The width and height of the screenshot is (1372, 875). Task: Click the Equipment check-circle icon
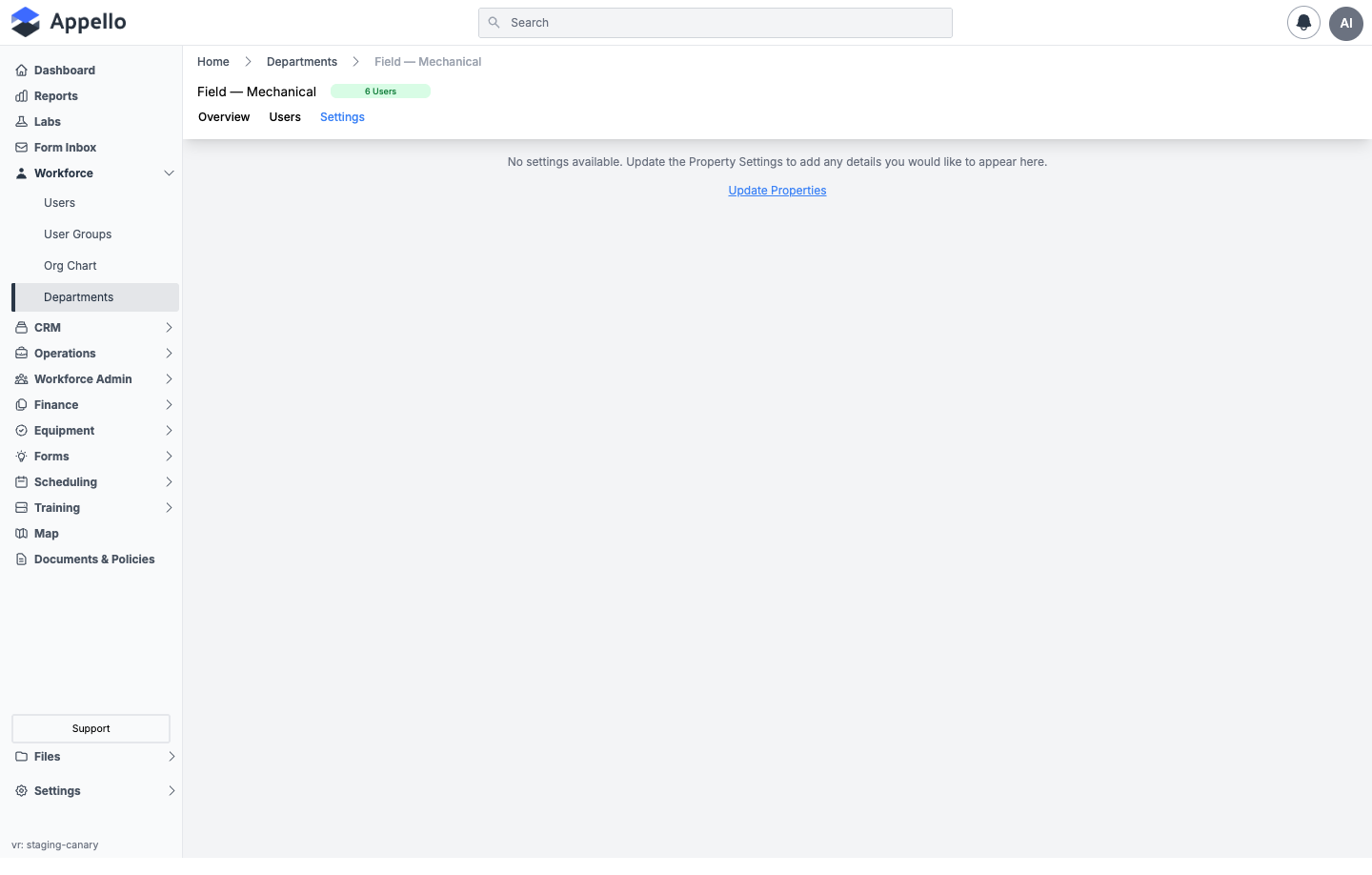tap(21, 431)
